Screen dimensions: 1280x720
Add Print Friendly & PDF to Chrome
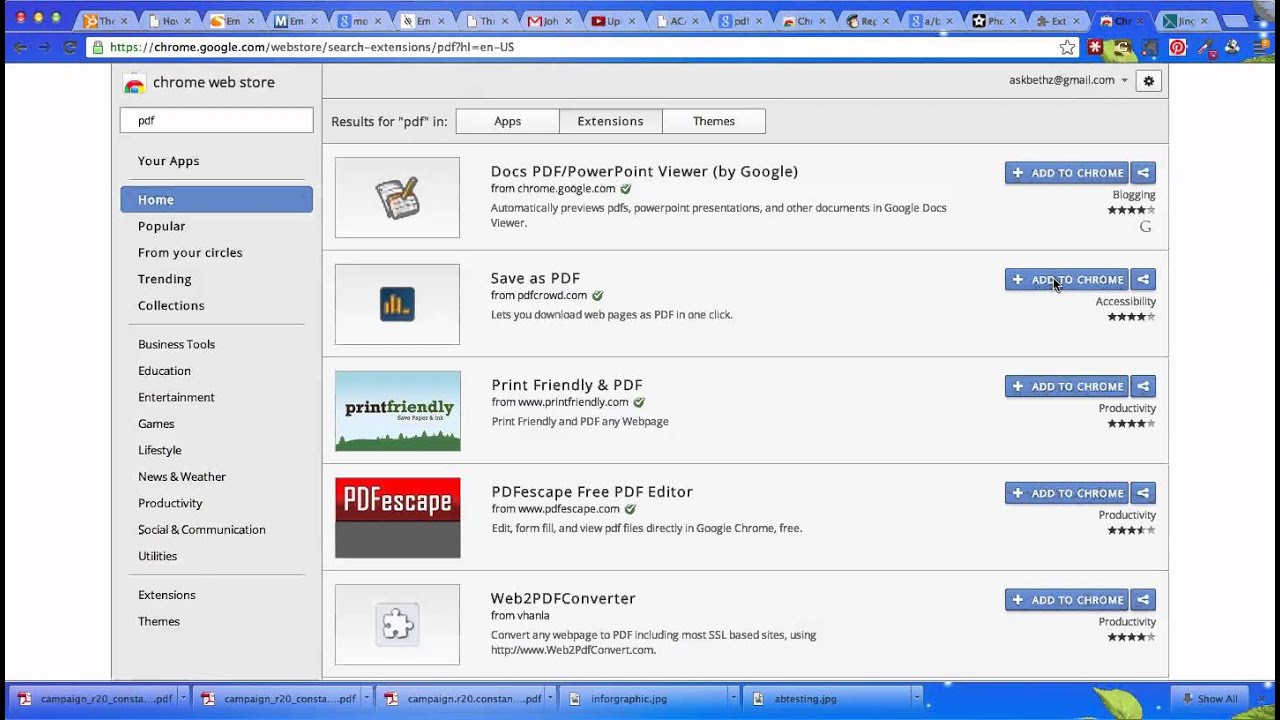click(1066, 386)
